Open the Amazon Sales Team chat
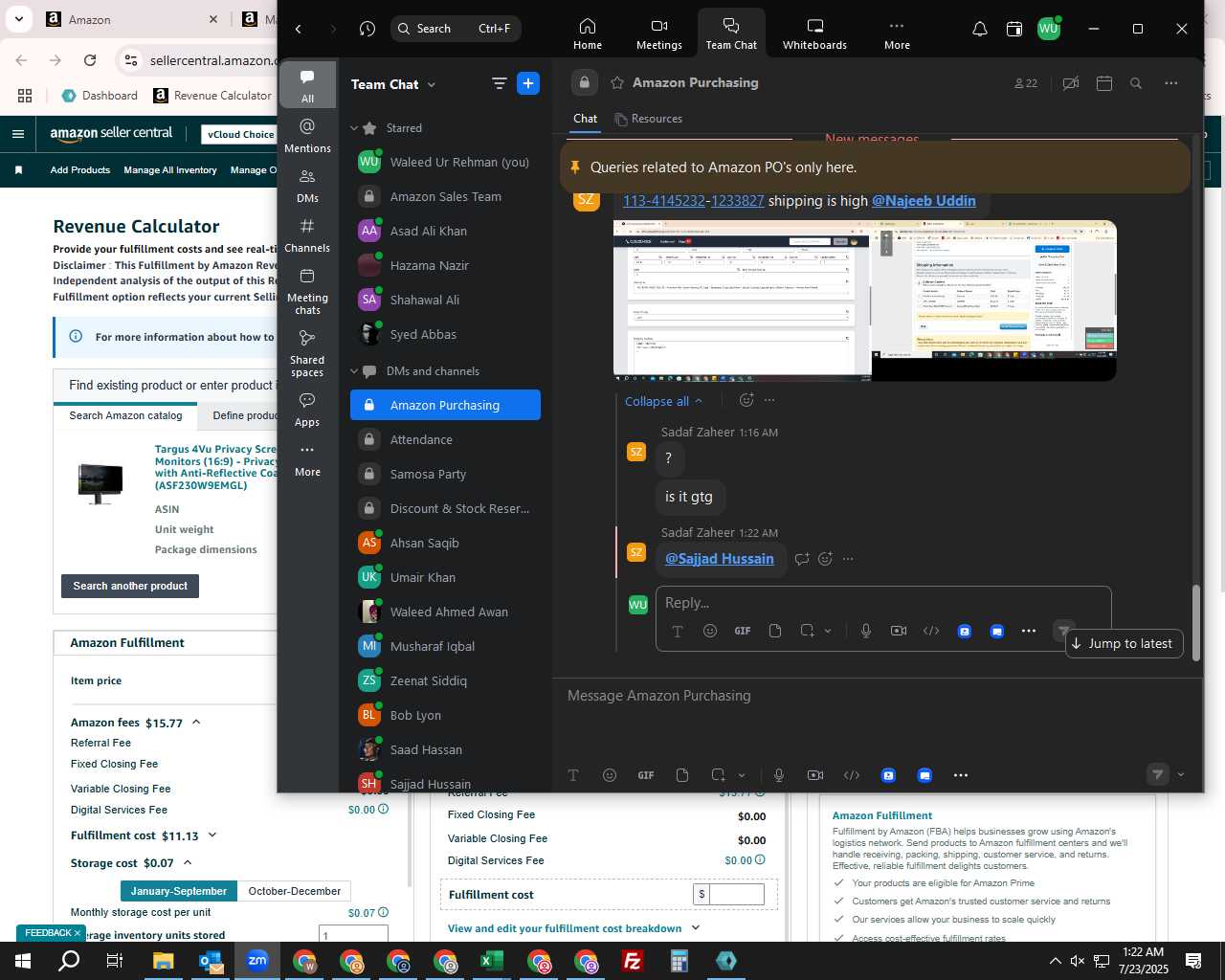 pyautogui.click(x=445, y=196)
